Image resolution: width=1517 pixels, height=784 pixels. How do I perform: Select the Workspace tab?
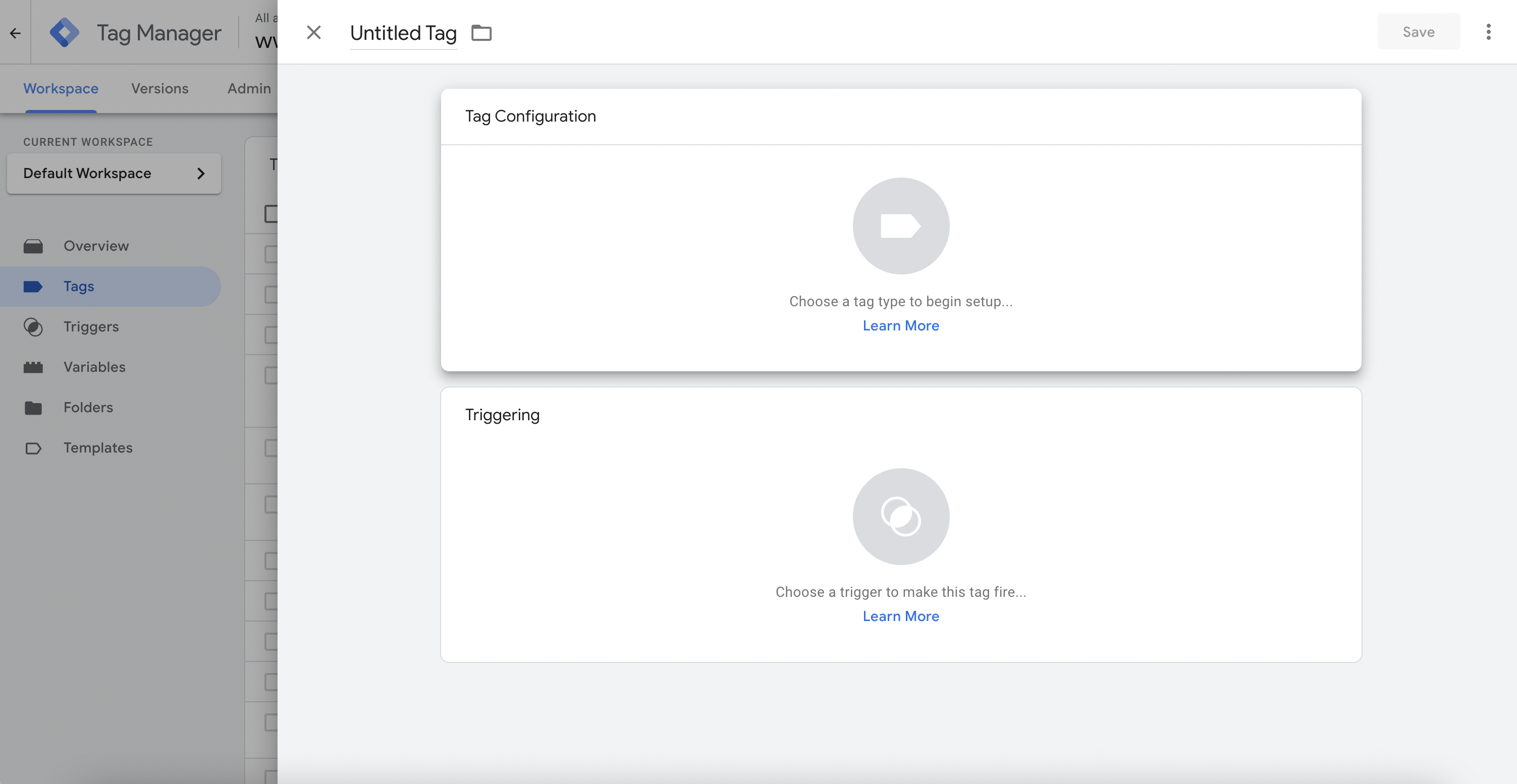(61, 88)
